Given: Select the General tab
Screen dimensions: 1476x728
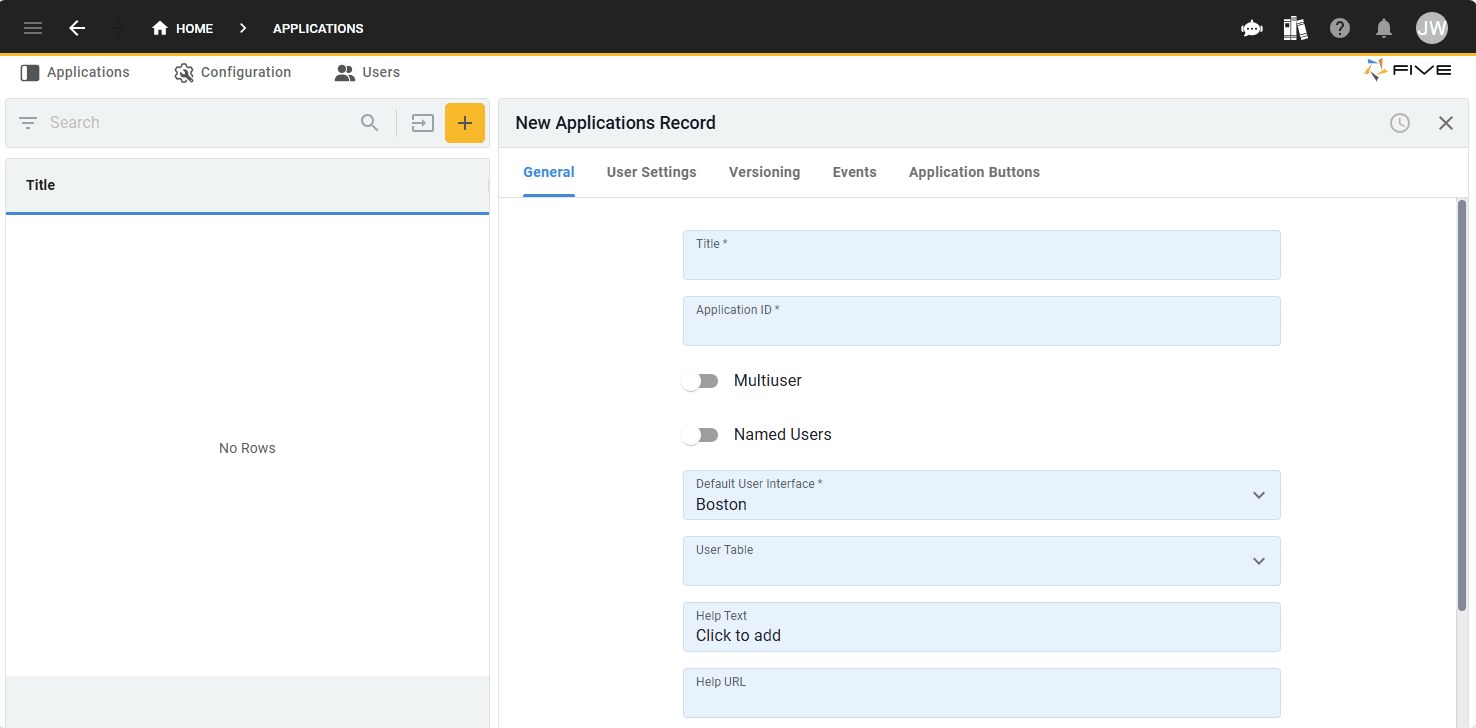Looking at the screenshot, I should pyautogui.click(x=549, y=172).
